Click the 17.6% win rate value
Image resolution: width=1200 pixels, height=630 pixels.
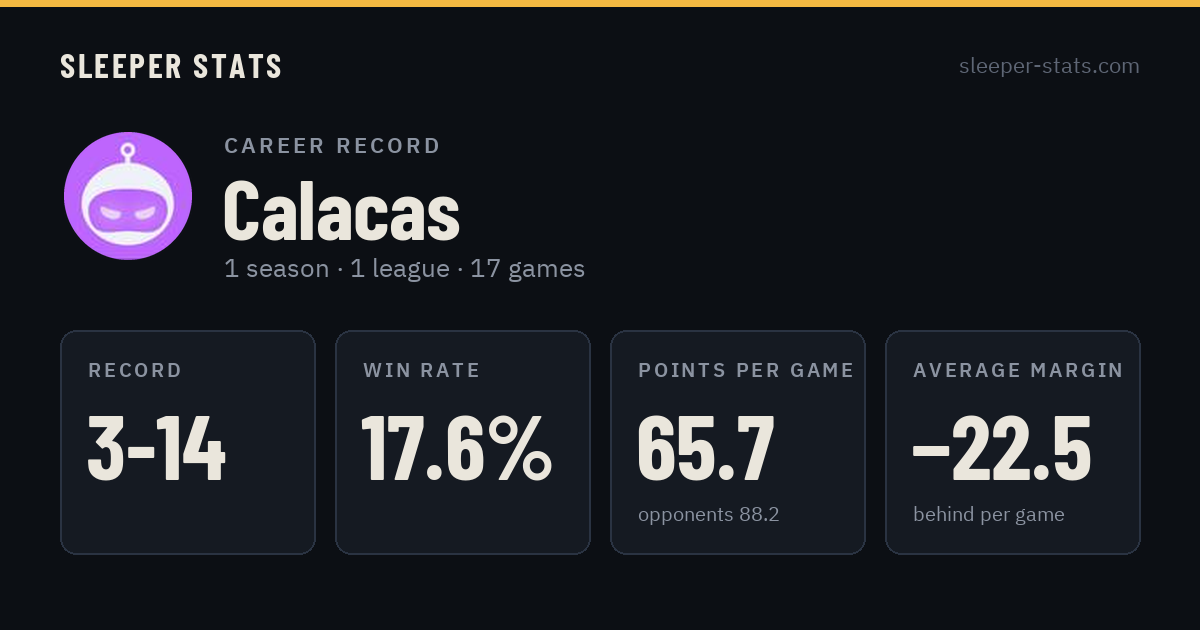[457, 449]
